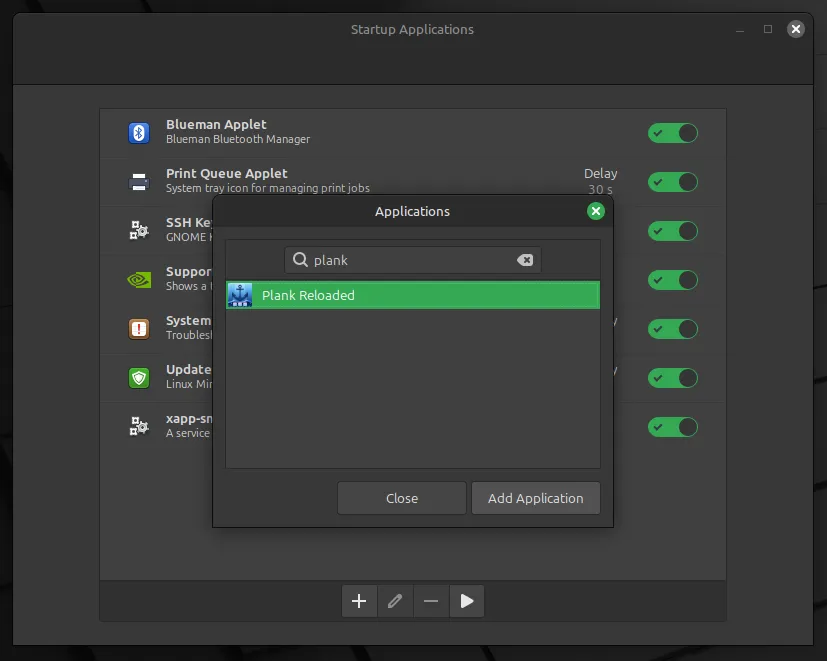Click the Add Application button

536,498
